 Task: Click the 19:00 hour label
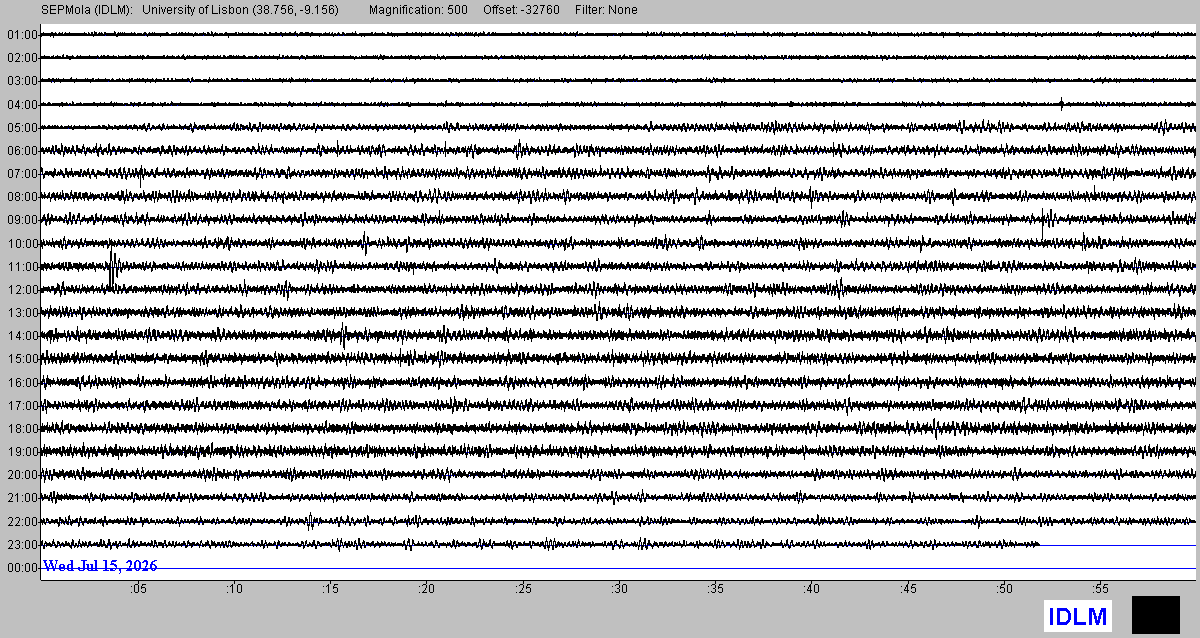pos(22,452)
